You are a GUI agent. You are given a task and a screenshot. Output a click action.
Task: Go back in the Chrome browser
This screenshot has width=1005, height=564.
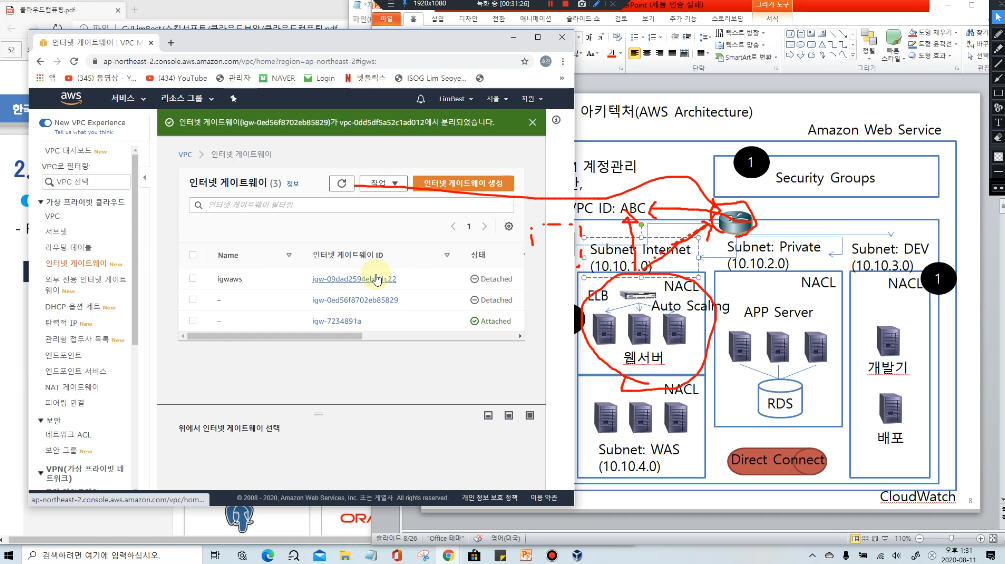[40, 62]
